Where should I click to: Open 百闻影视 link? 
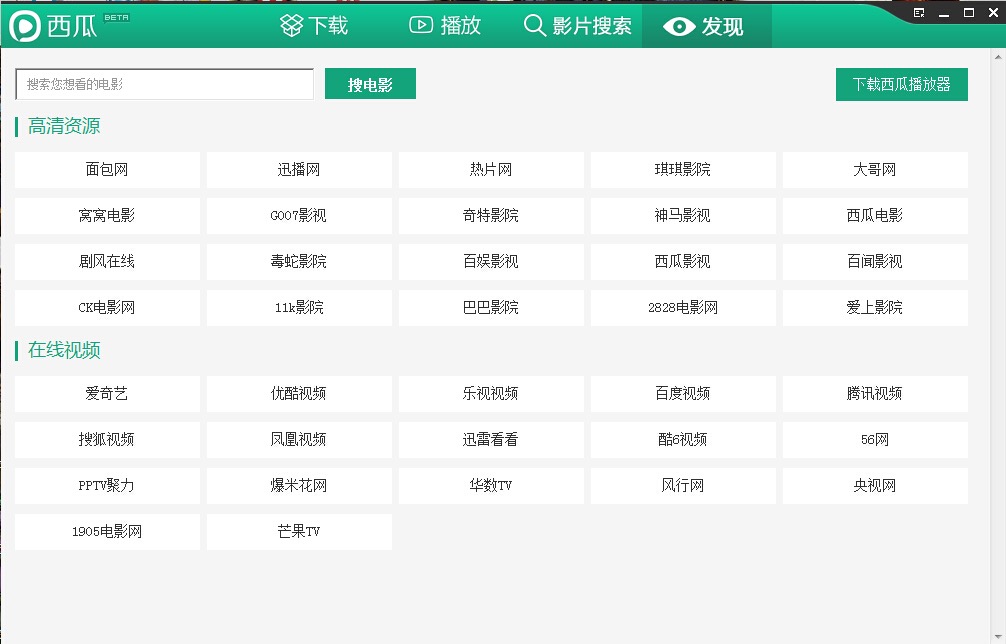point(875,262)
